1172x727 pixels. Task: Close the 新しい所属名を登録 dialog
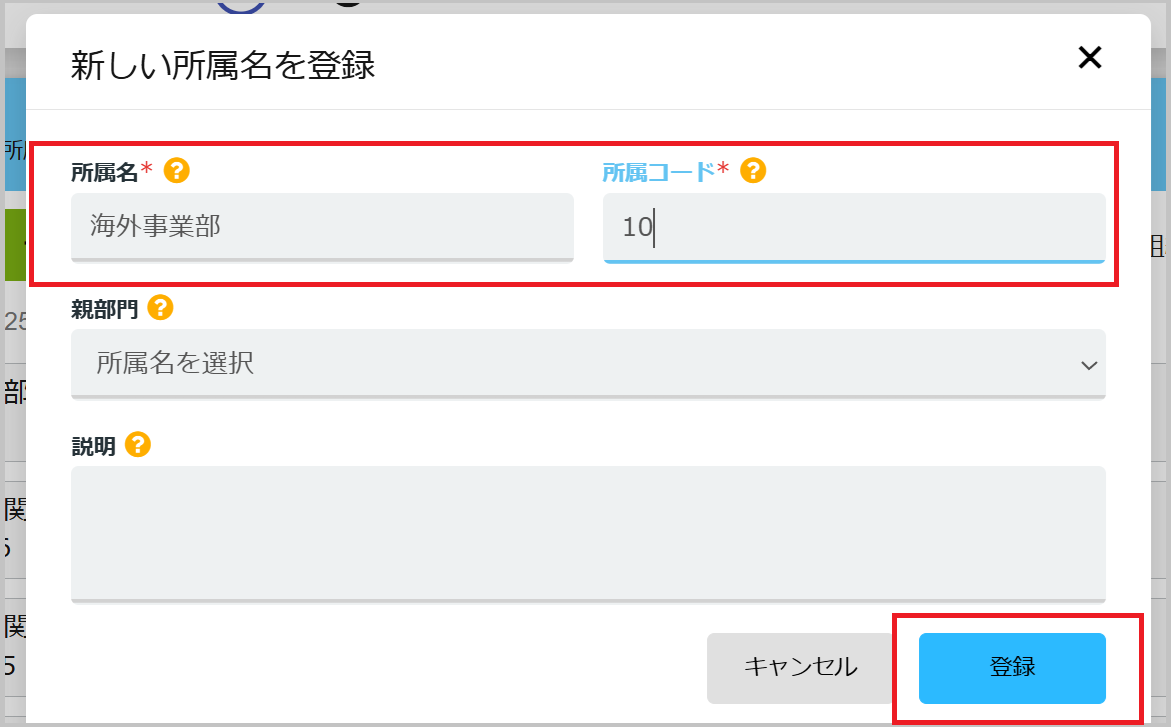click(1090, 58)
